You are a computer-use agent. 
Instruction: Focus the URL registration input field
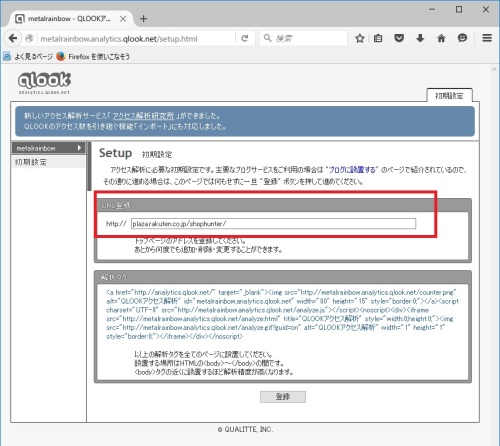coord(273,224)
